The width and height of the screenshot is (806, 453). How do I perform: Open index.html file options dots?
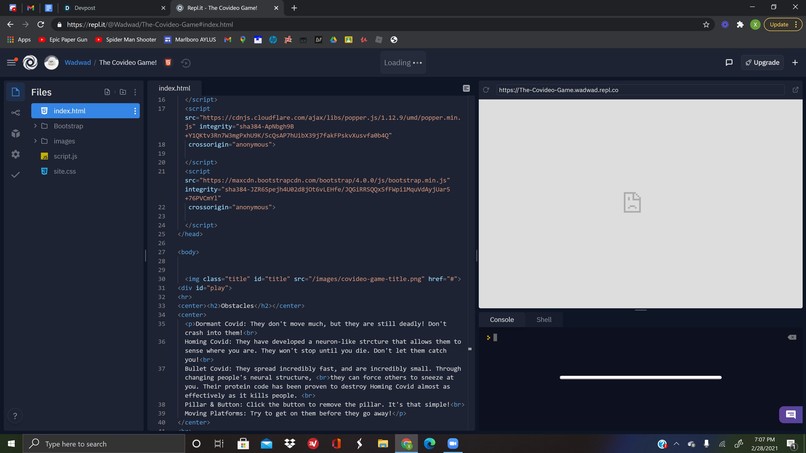(x=135, y=111)
